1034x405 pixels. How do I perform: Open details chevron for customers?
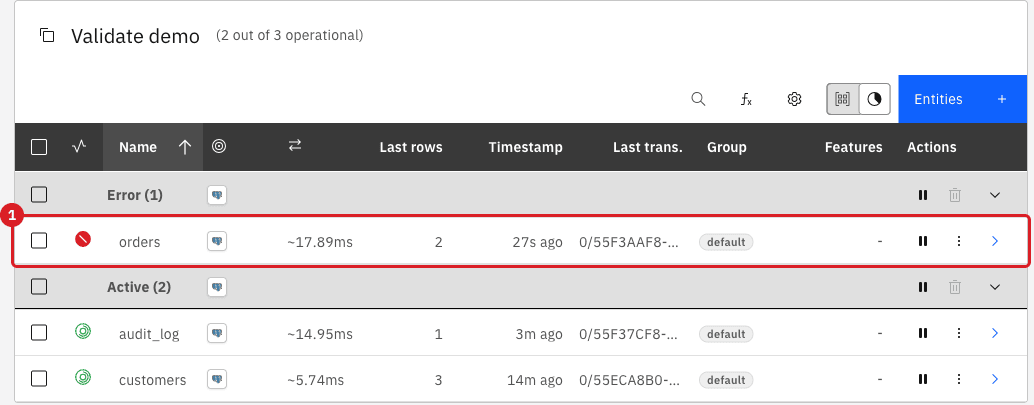click(x=995, y=379)
